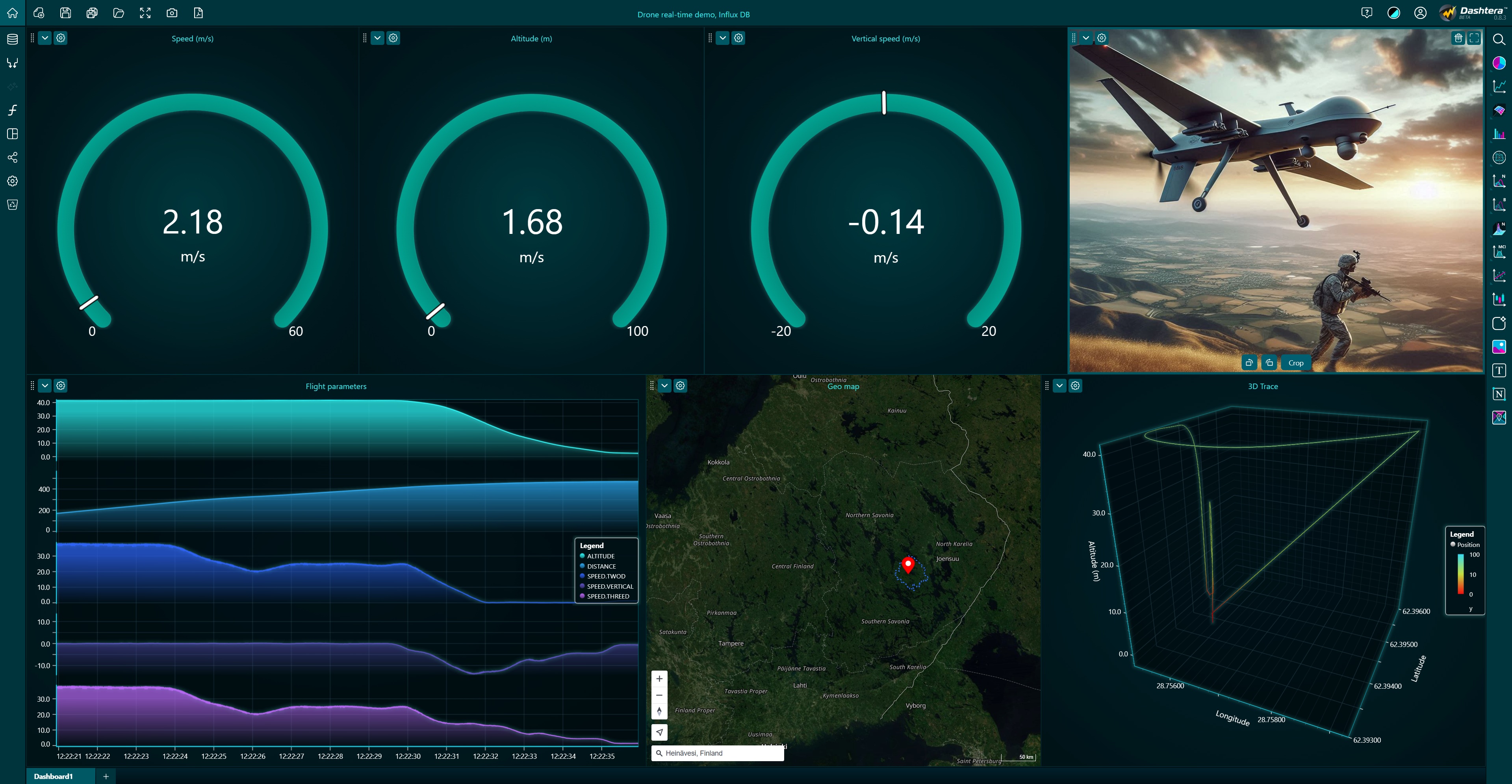
Task: Take a screenshot with the camera icon
Action: point(172,13)
